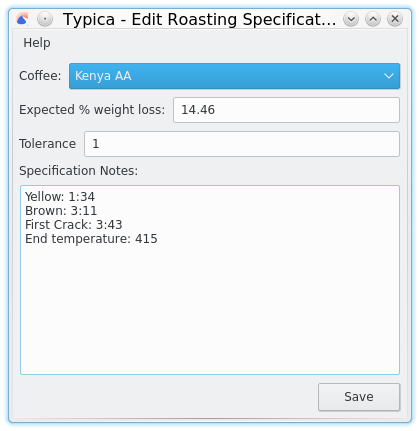
Task: Save the roasting specification
Action: (x=359, y=397)
